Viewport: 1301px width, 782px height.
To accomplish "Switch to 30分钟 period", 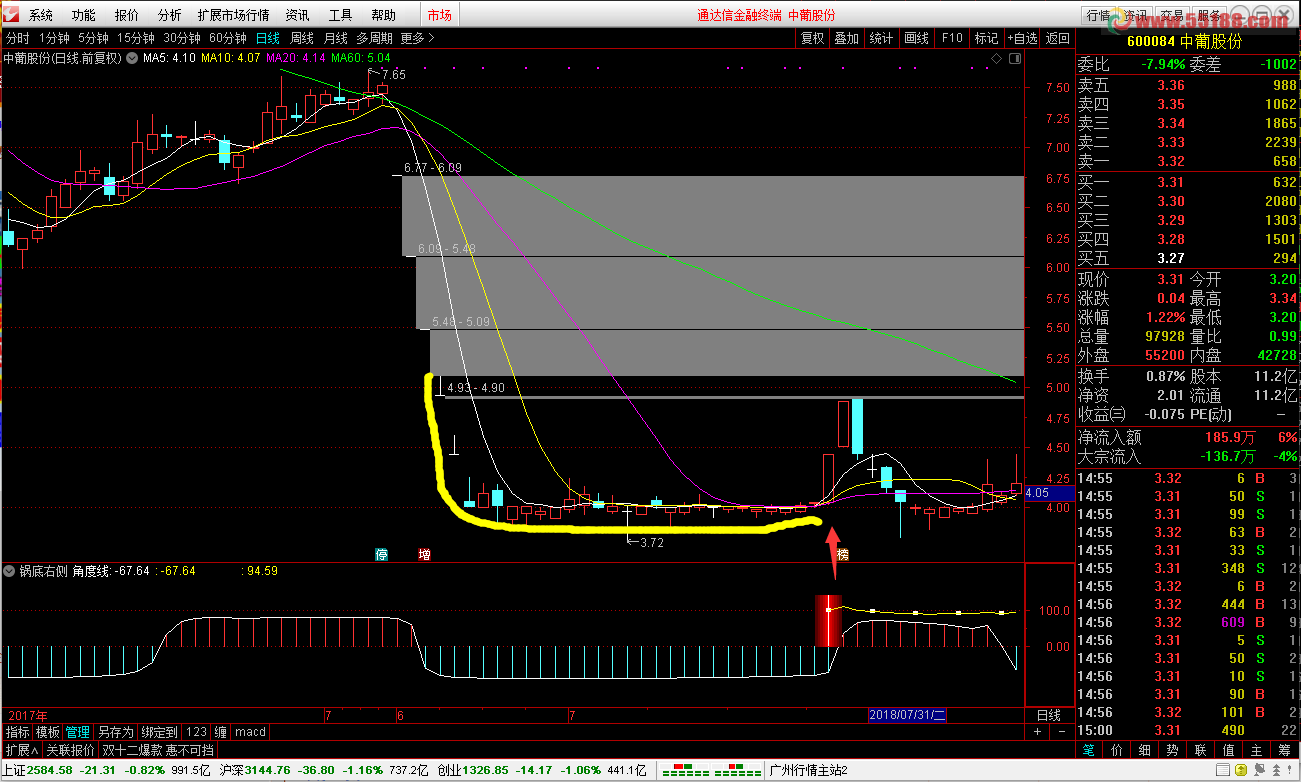I will (183, 38).
